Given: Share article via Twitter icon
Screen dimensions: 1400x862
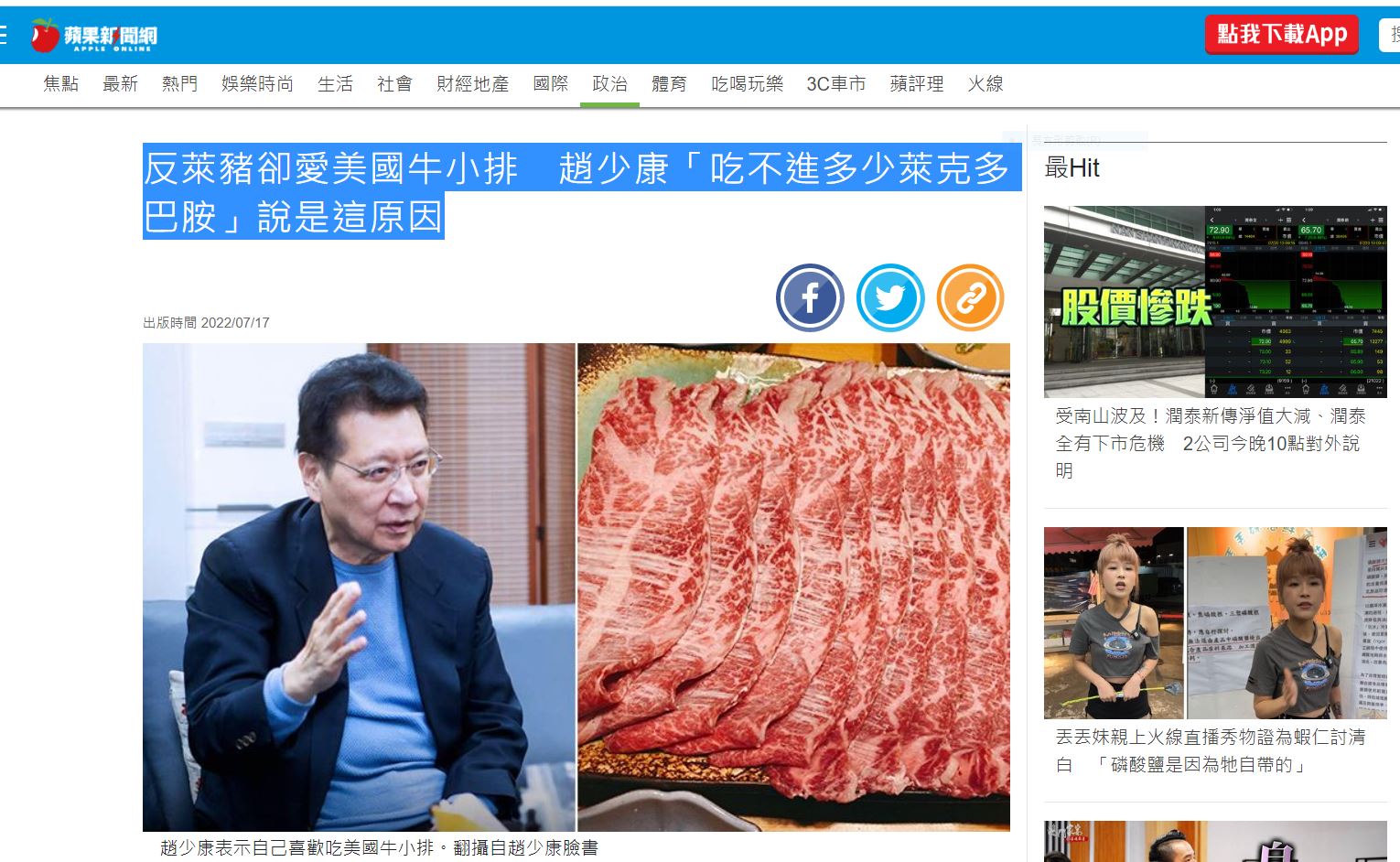Looking at the screenshot, I should (x=890, y=297).
